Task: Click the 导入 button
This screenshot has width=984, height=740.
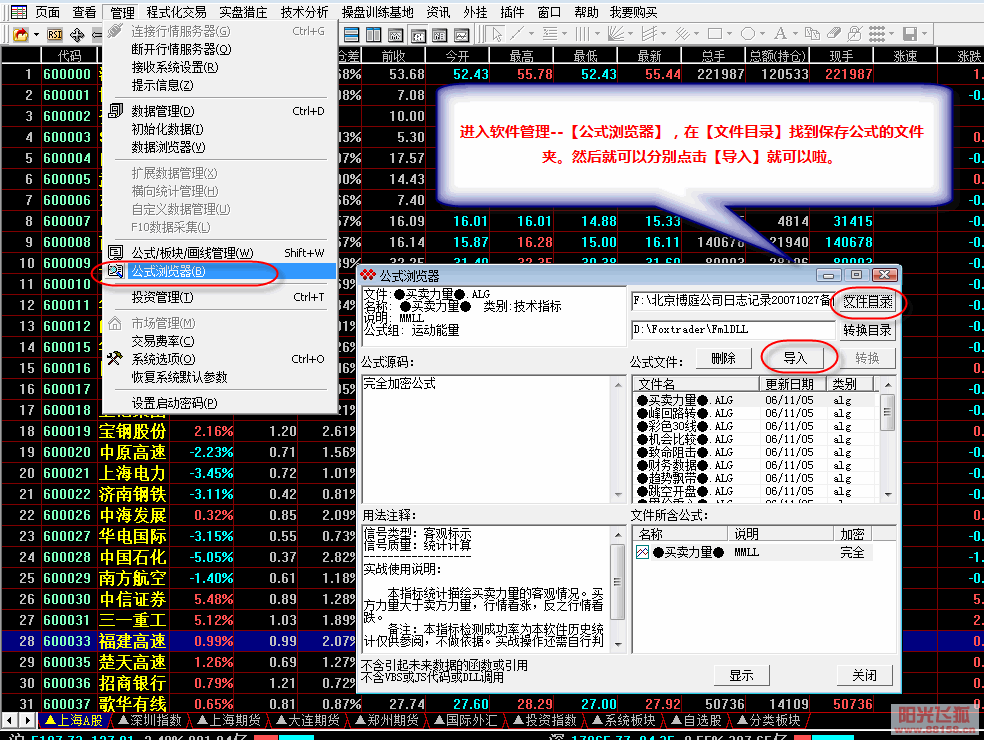Action: point(795,358)
